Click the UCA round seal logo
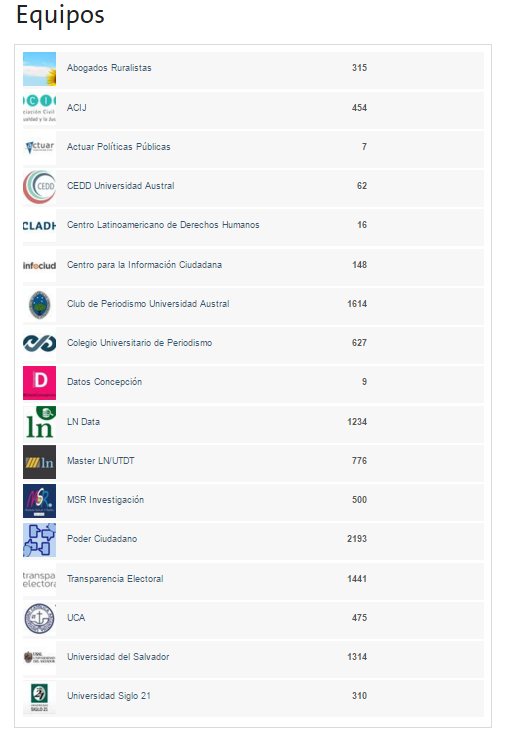The image size is (505, 743). pyautogui.click(x=39, y=619)
